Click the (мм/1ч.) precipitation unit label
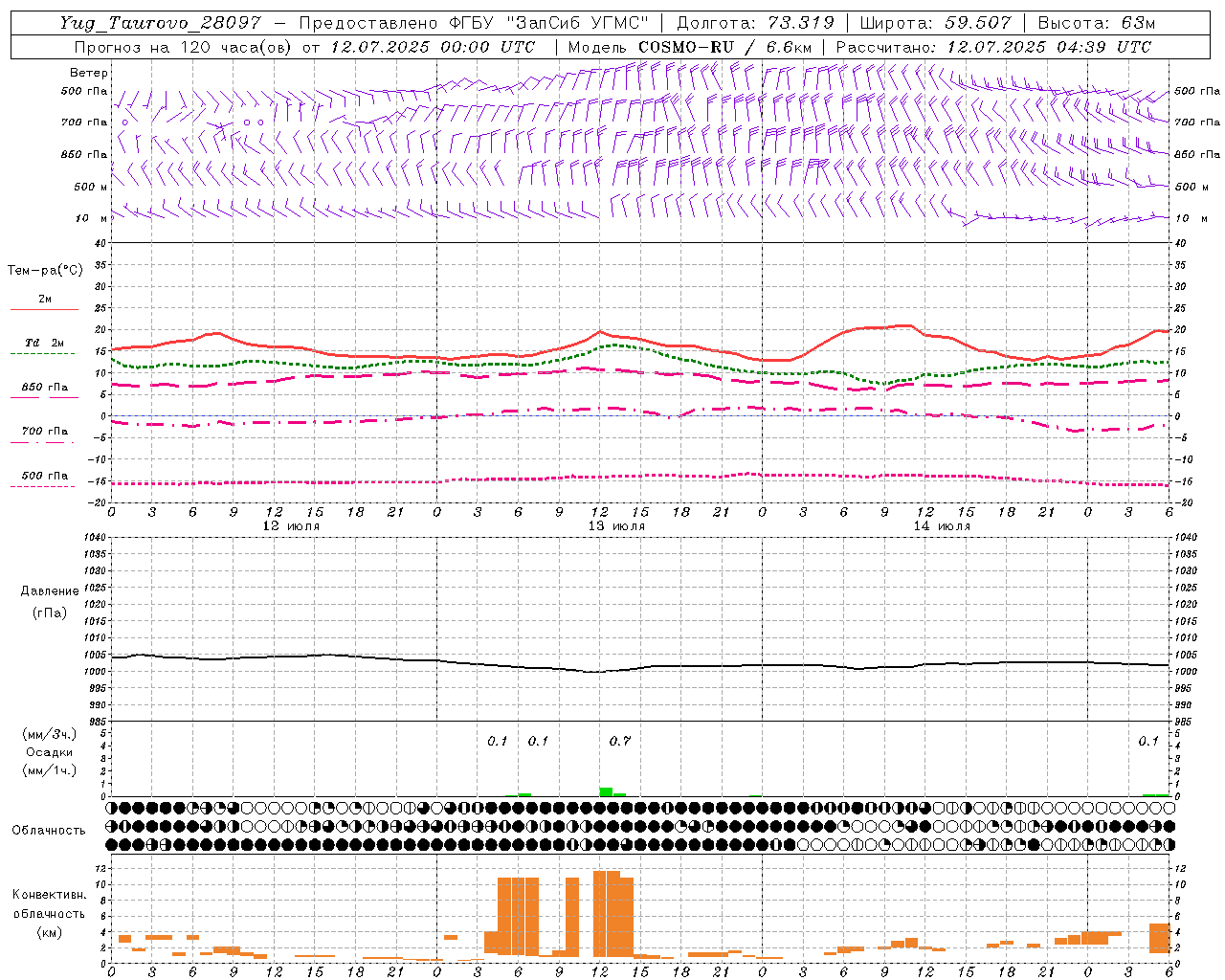This screenshot has width=1225, height=980. tap(50, 770)
